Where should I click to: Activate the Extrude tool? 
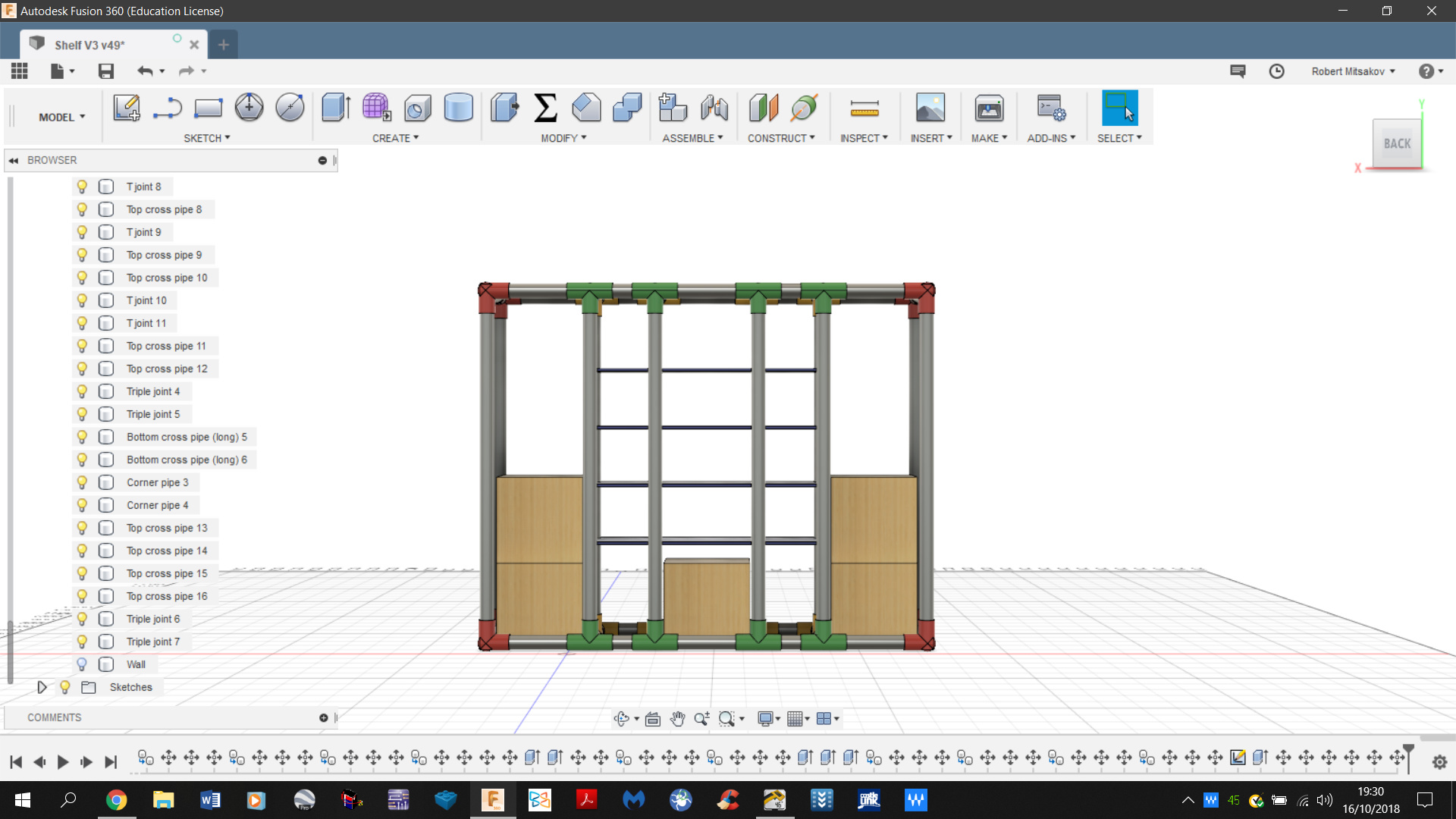click(x=336, y=108)
